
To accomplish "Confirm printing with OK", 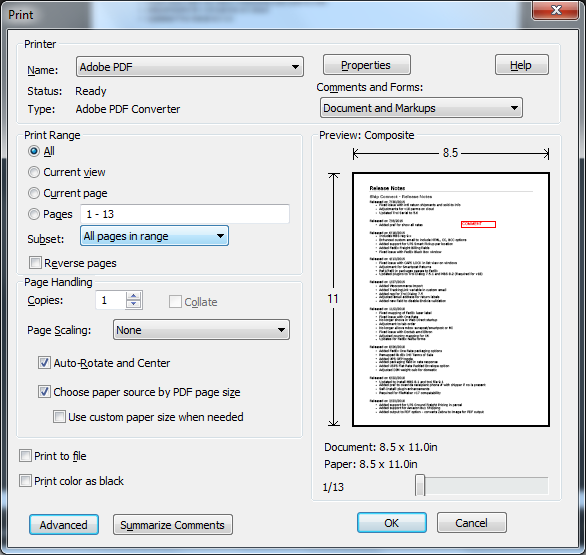I will point(392,522).
